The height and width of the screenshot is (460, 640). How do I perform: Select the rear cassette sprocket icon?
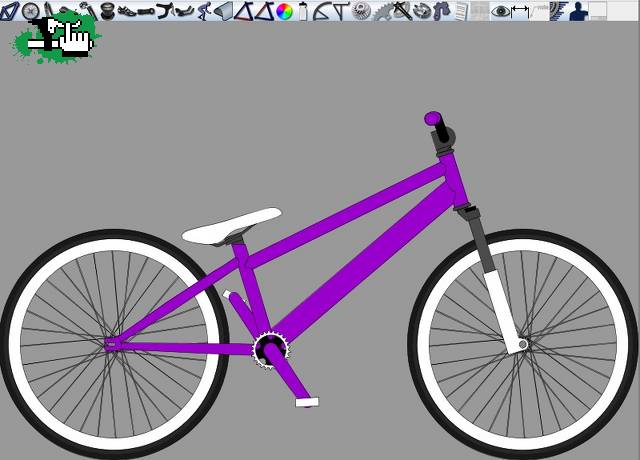362,11
